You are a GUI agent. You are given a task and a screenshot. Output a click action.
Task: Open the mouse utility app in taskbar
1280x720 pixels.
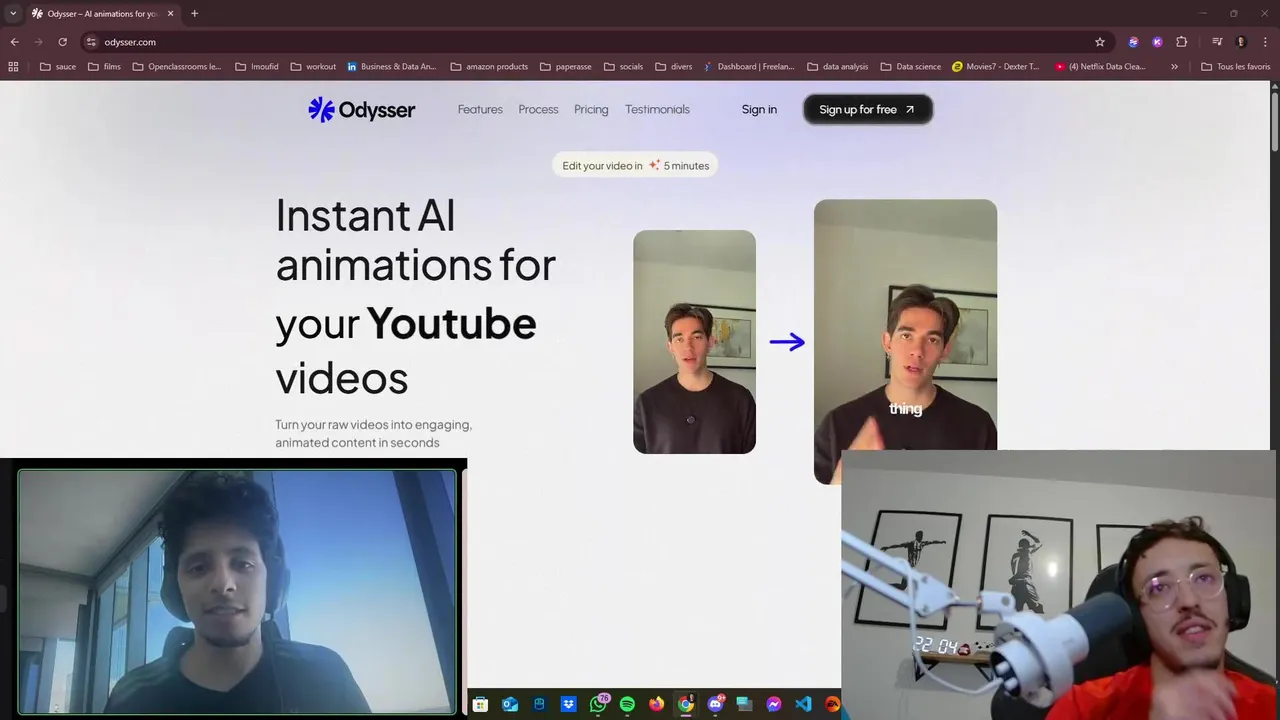pos(539,704)
